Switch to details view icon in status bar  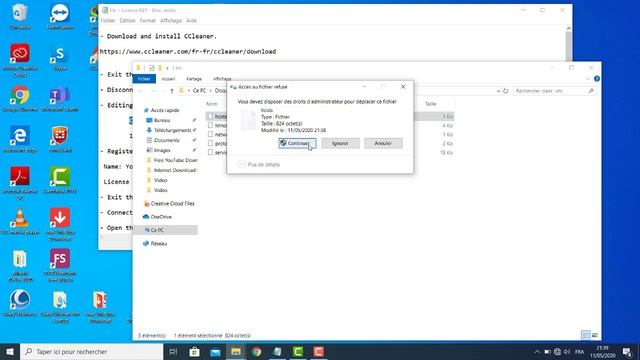[x=586, y=336]
